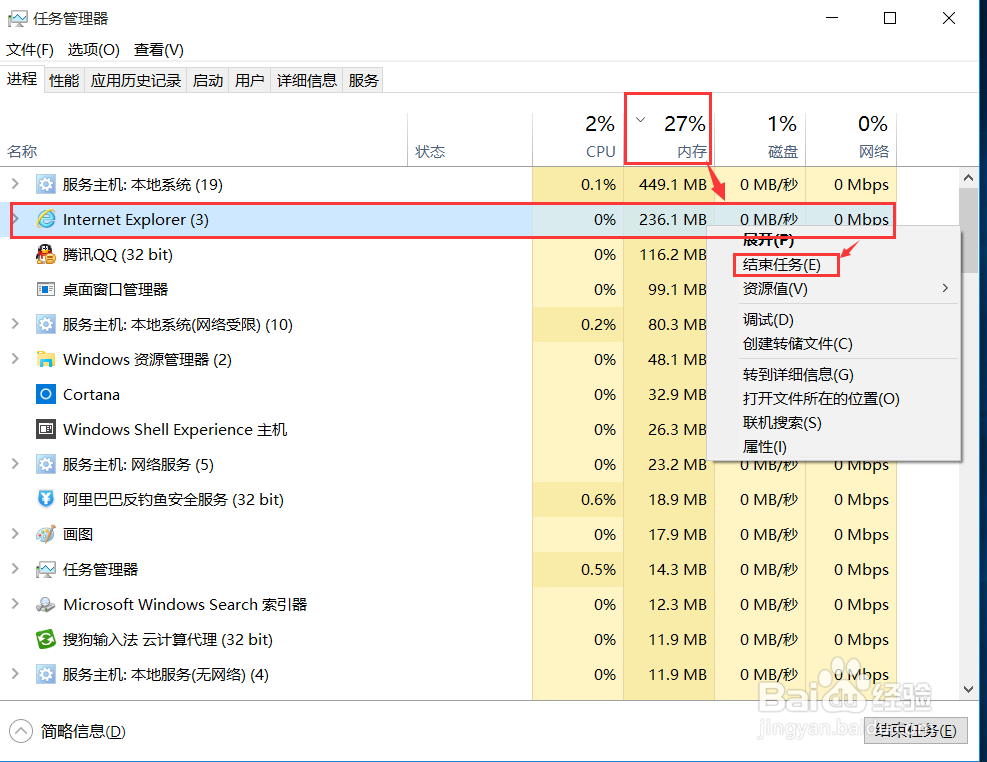
Task: Click gear icon of 服务主机: 本地系统(网络受限) (10)
Action: pyautogui.click(x=45, y=324)
